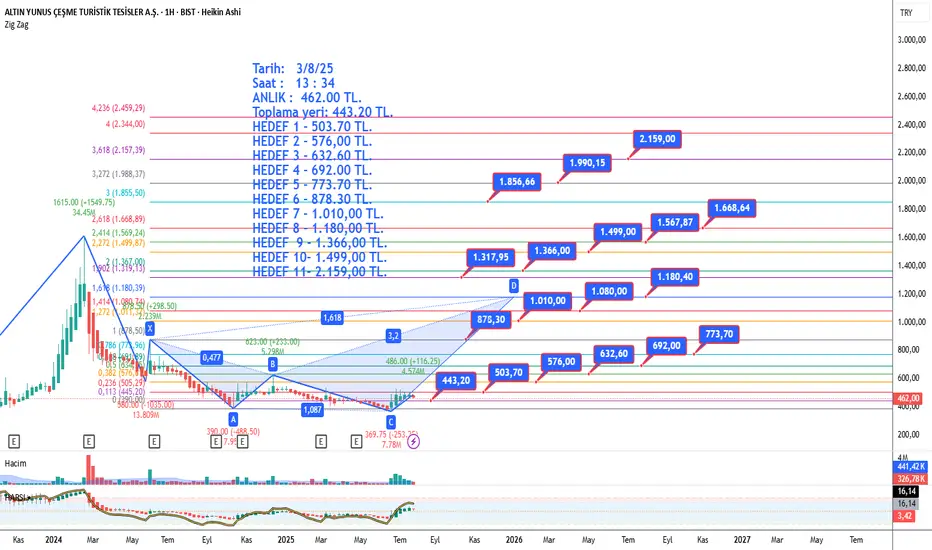Click the 'HEDEF 1 - 503.70 TL.' text line

312,127
